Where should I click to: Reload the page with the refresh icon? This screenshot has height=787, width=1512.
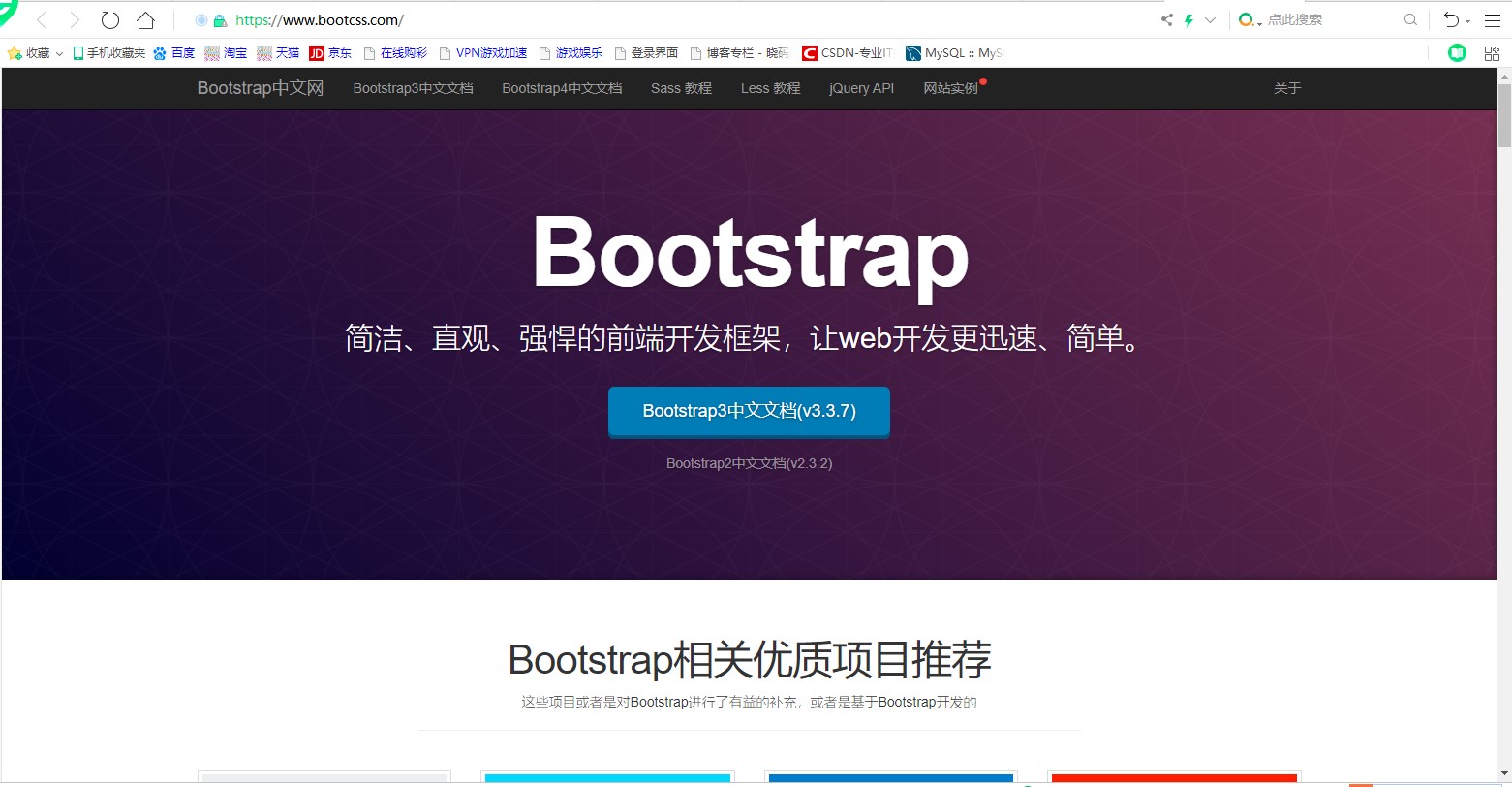[110, 20]
